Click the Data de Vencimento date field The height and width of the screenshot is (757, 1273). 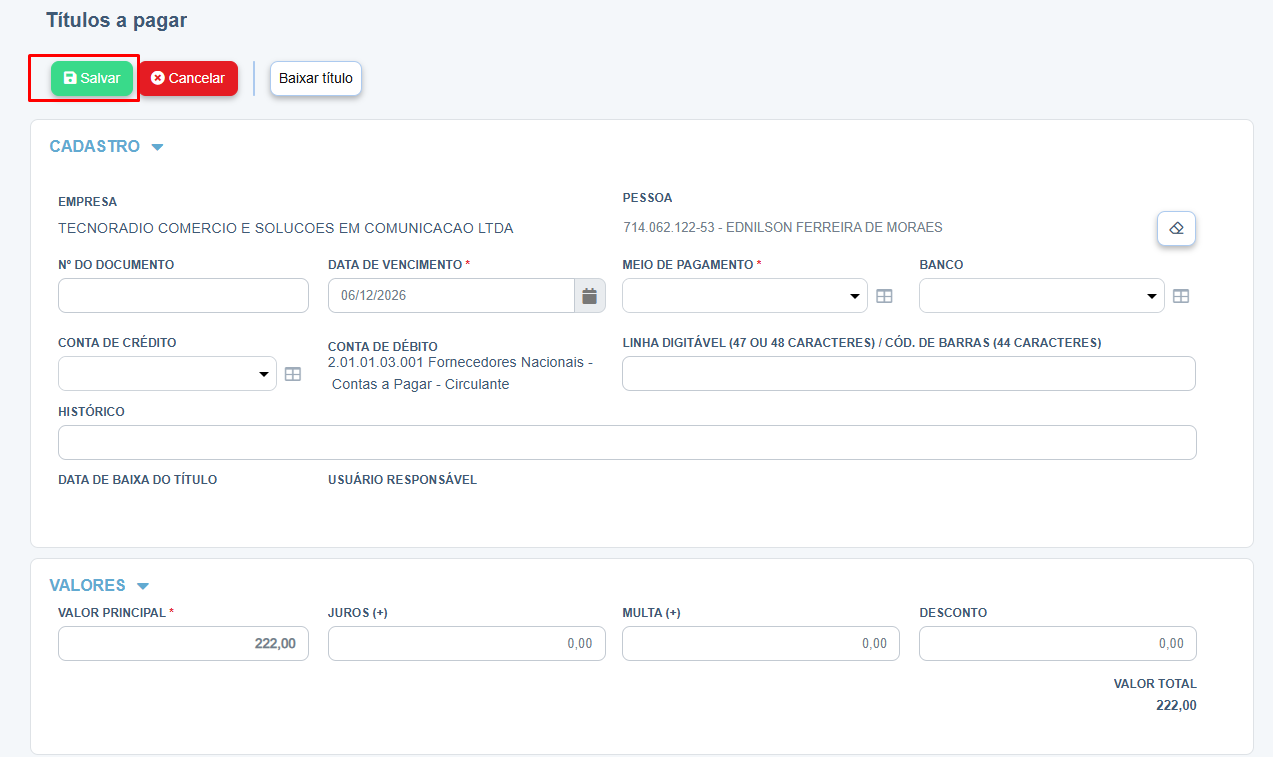pos(451,296)
